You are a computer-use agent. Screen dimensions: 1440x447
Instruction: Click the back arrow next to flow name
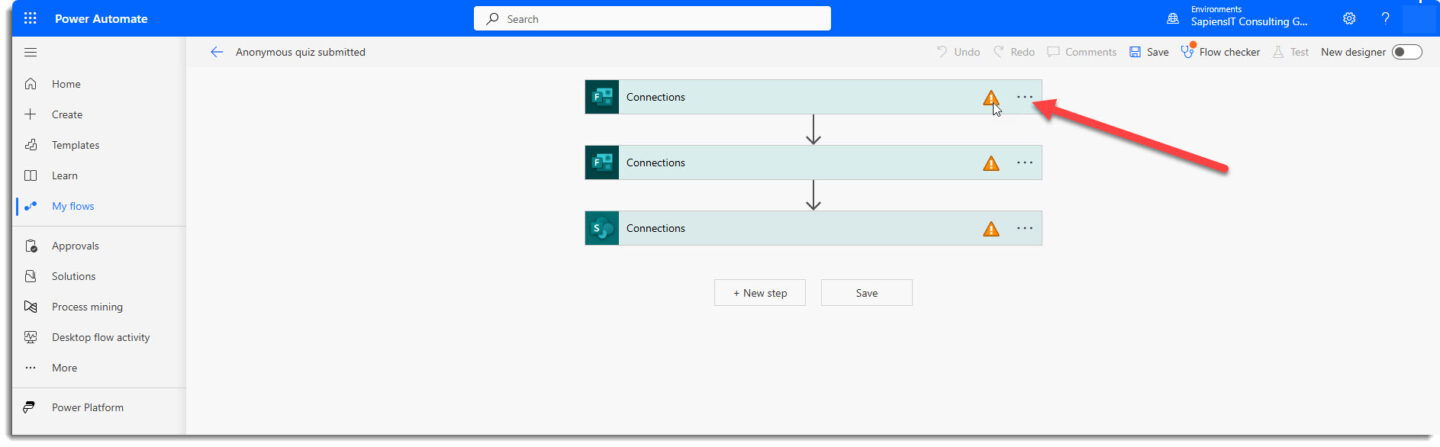pyautogui.click(x=216, y=52)
